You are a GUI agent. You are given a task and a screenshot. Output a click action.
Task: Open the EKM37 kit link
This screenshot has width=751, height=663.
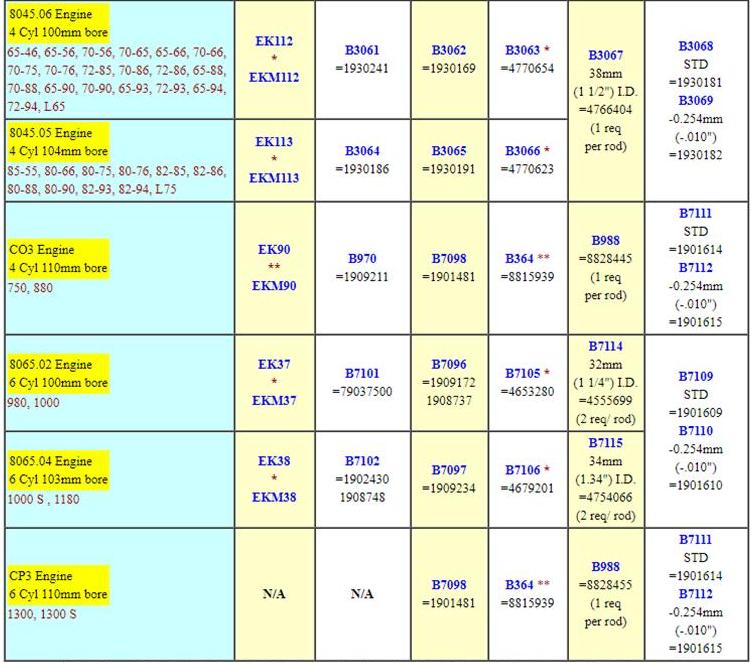tap(274, 400)
